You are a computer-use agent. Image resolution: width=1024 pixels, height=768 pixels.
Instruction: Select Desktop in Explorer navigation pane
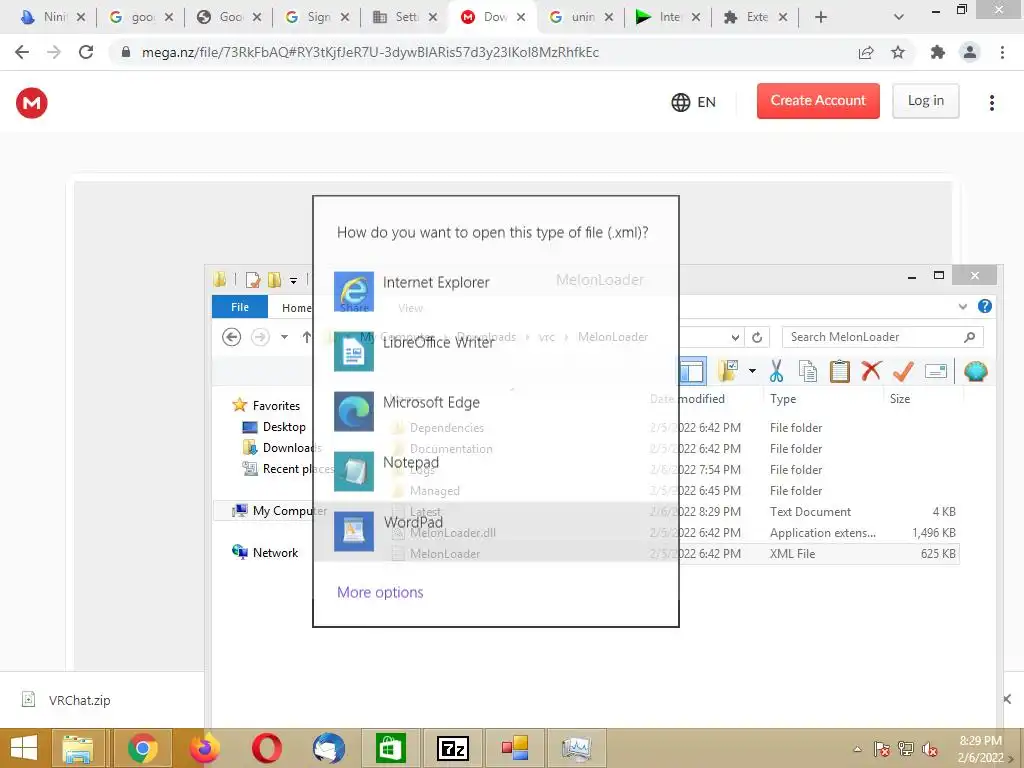pyautogui.click(x=284, y=426)
